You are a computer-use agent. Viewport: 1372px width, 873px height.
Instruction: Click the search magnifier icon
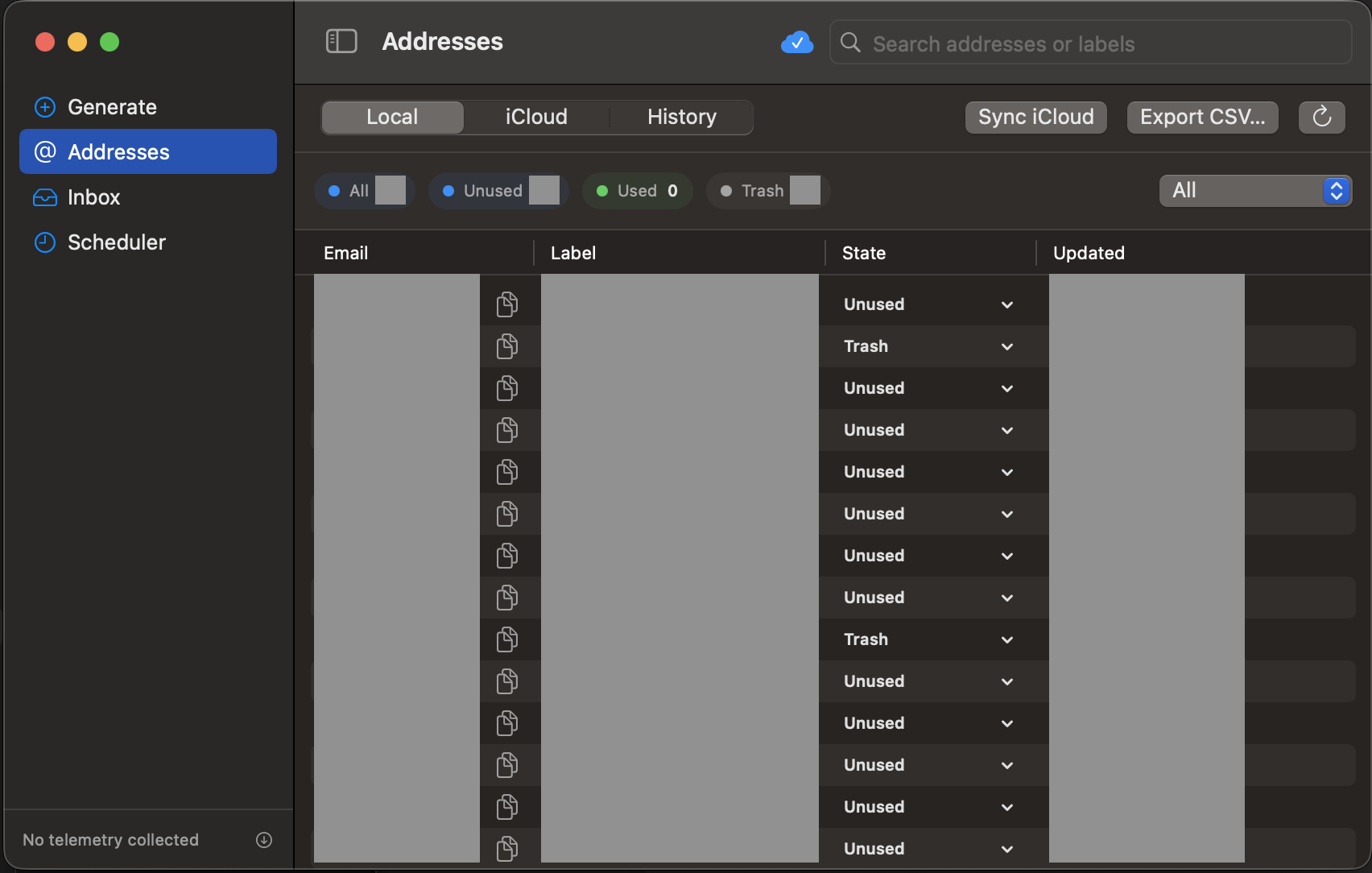tap(850, 43)
